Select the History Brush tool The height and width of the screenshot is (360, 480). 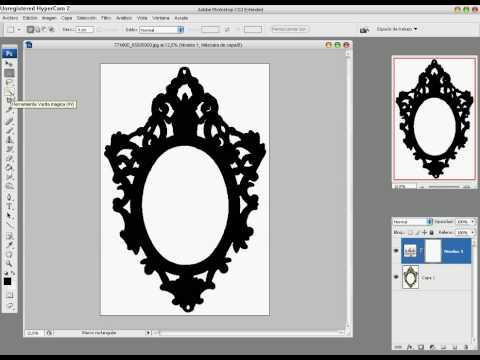tap(9, 150)
